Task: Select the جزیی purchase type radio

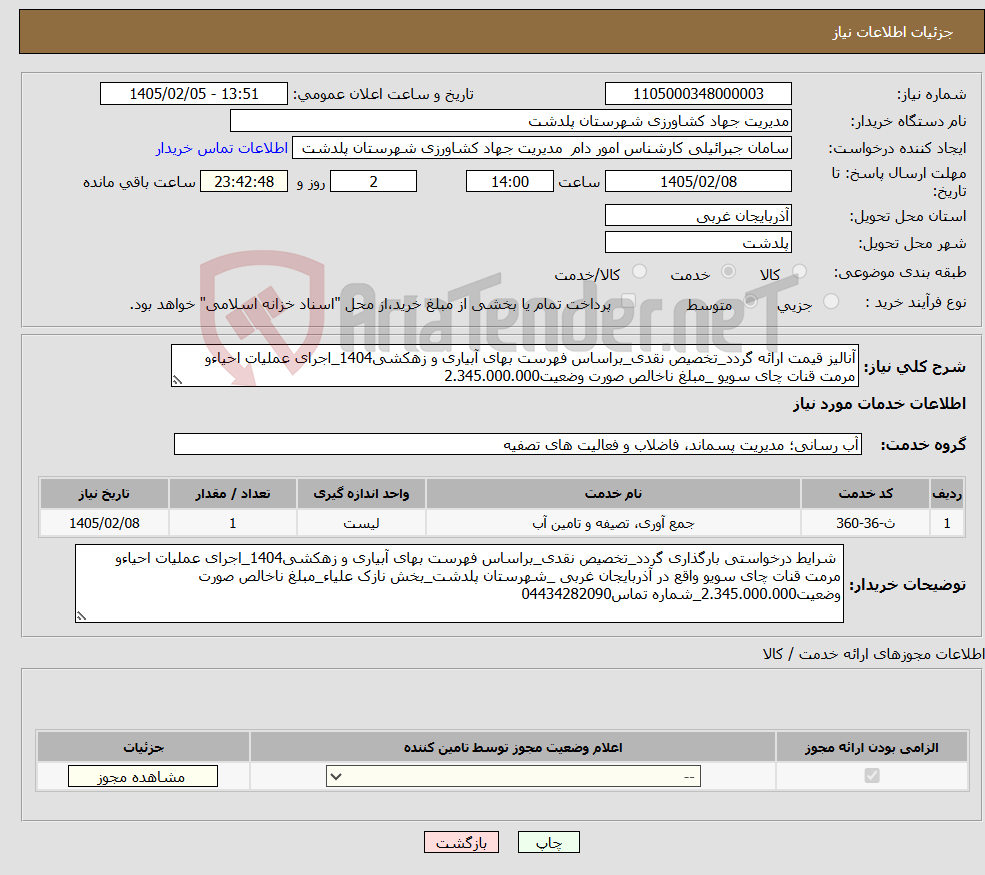Action: pyautogui.click(x=830, y=302)
